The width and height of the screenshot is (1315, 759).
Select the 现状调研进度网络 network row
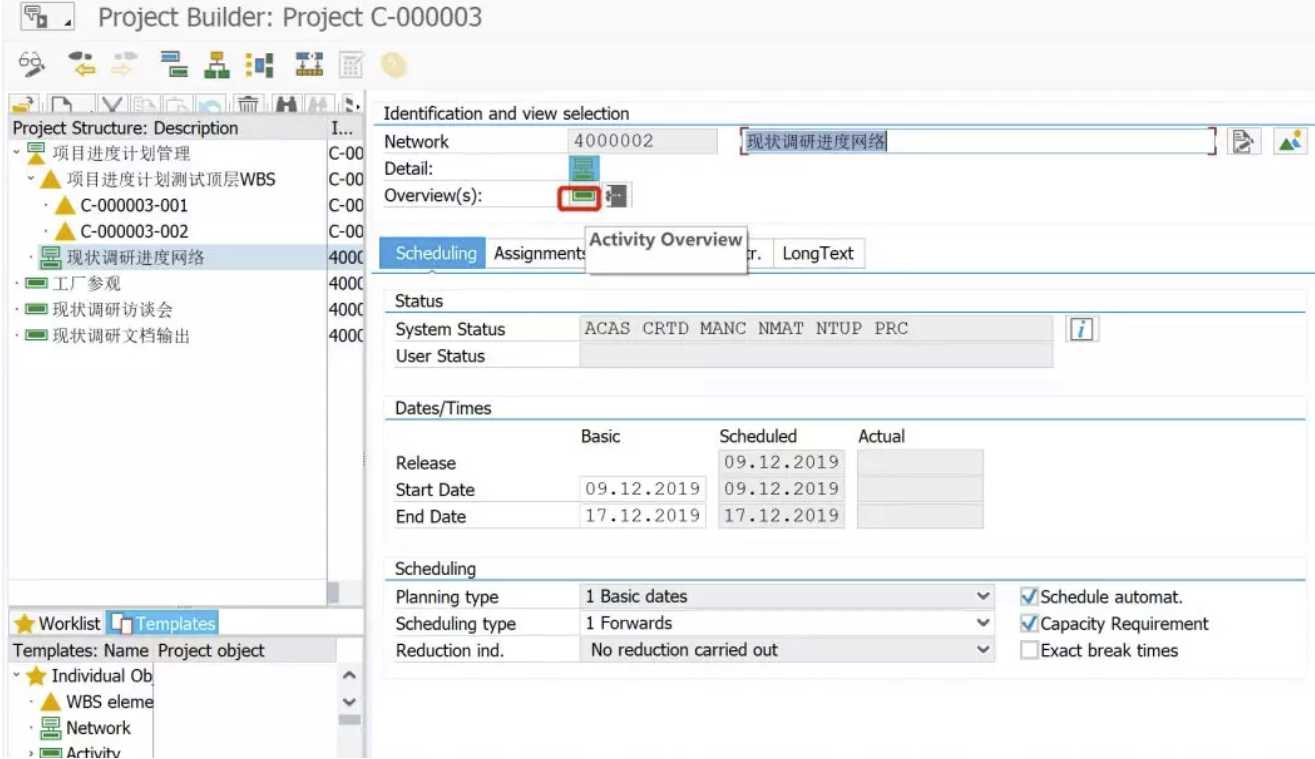click(135, 257)
